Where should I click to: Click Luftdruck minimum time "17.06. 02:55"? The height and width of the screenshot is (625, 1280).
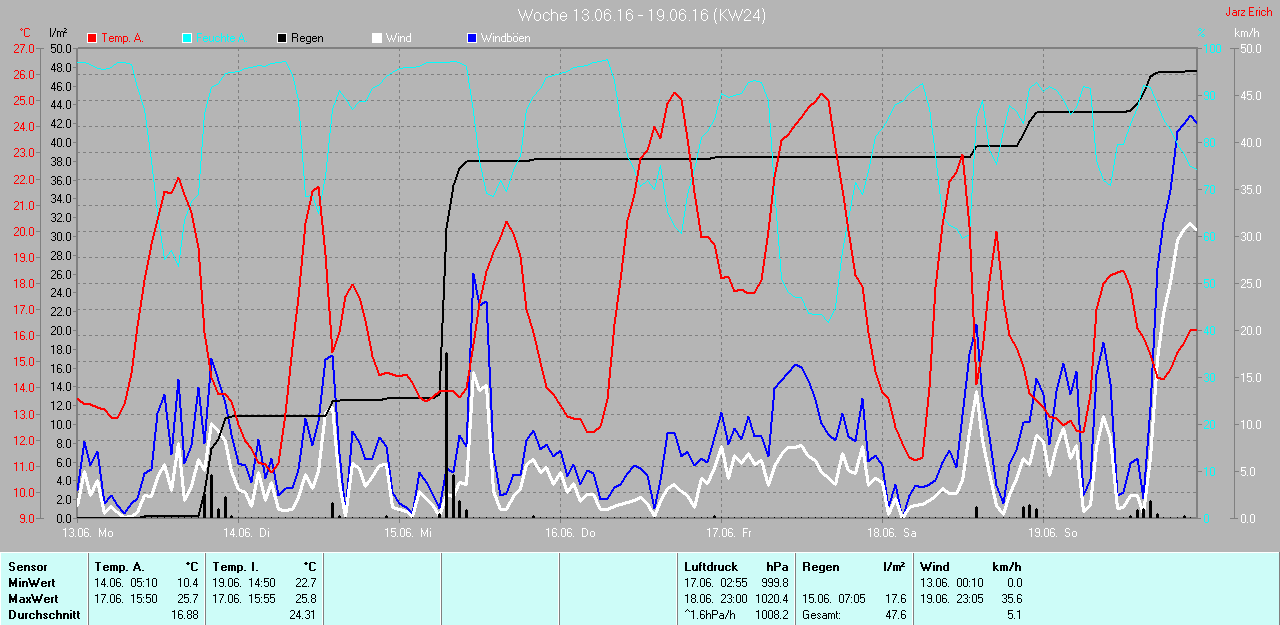pos(717,583)
